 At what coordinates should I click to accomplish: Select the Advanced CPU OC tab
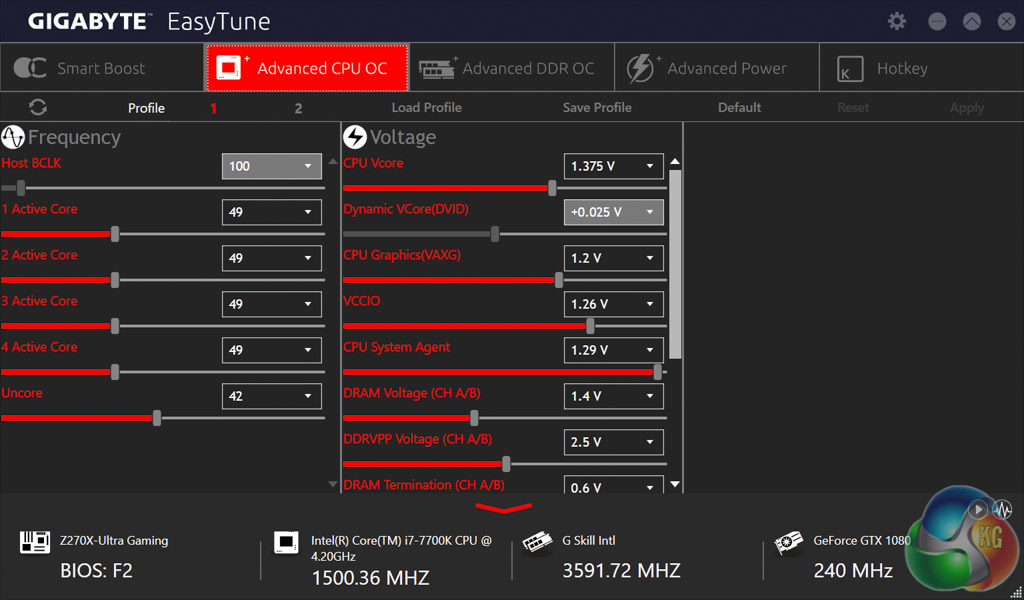(x=307, y=68)
